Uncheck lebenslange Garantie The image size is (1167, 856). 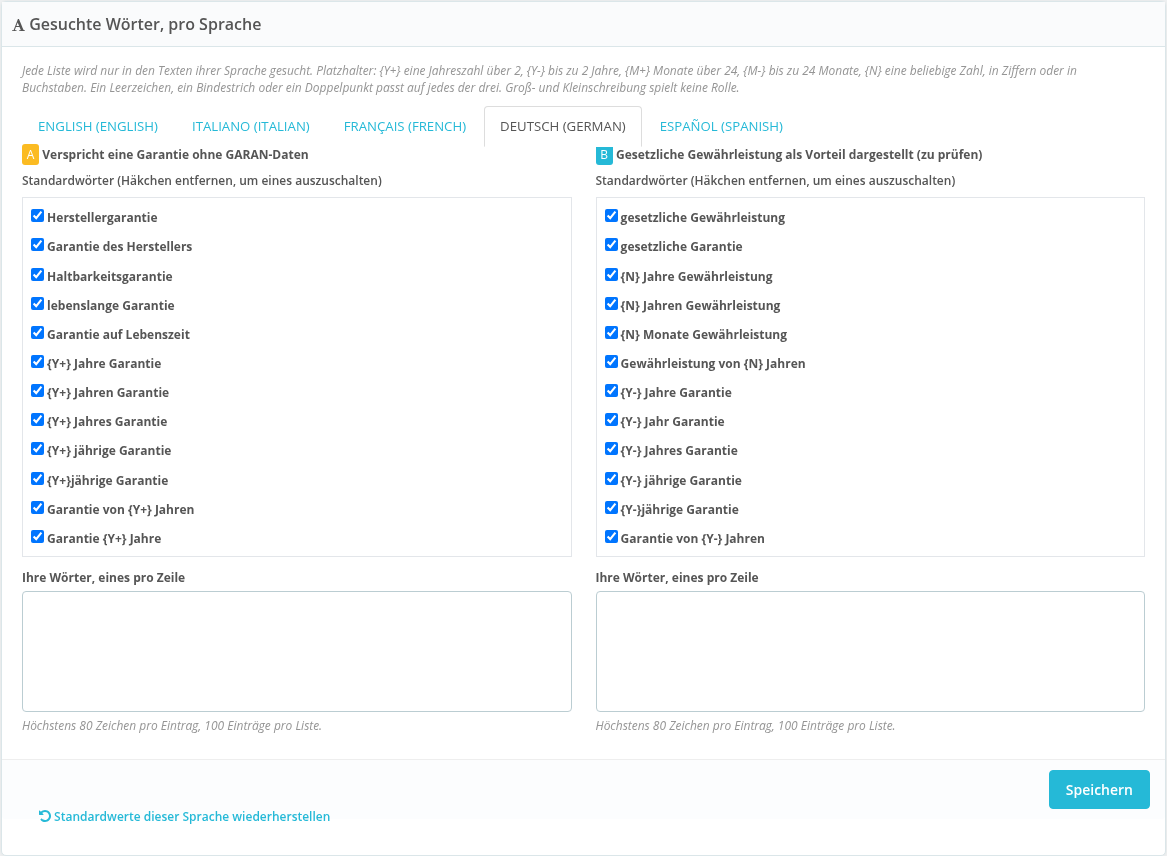[x=37, y=304]
